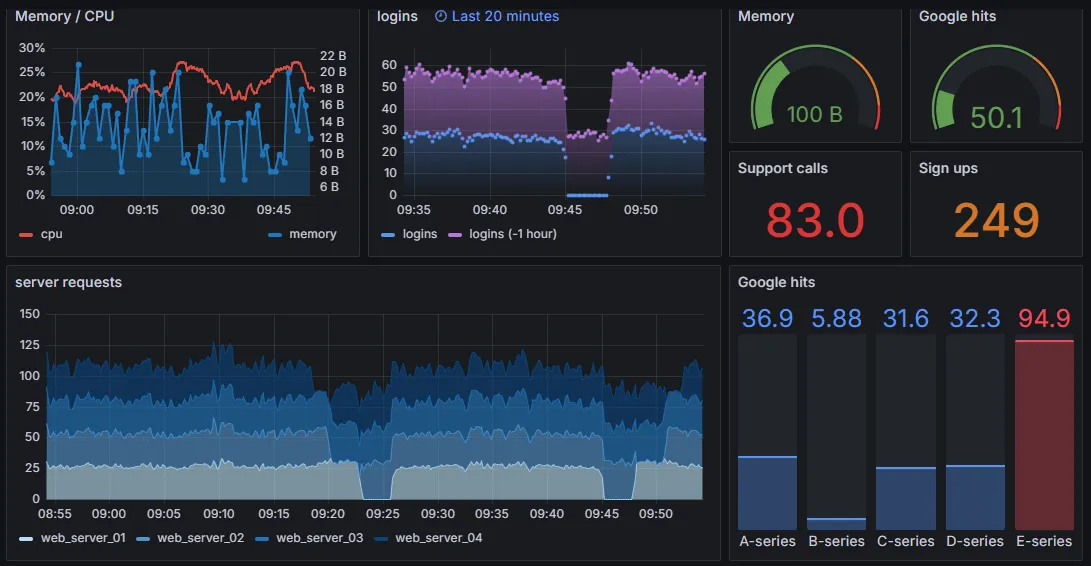Click the blue logins legend color marker
1091x566 pixels.
point(388,235)
